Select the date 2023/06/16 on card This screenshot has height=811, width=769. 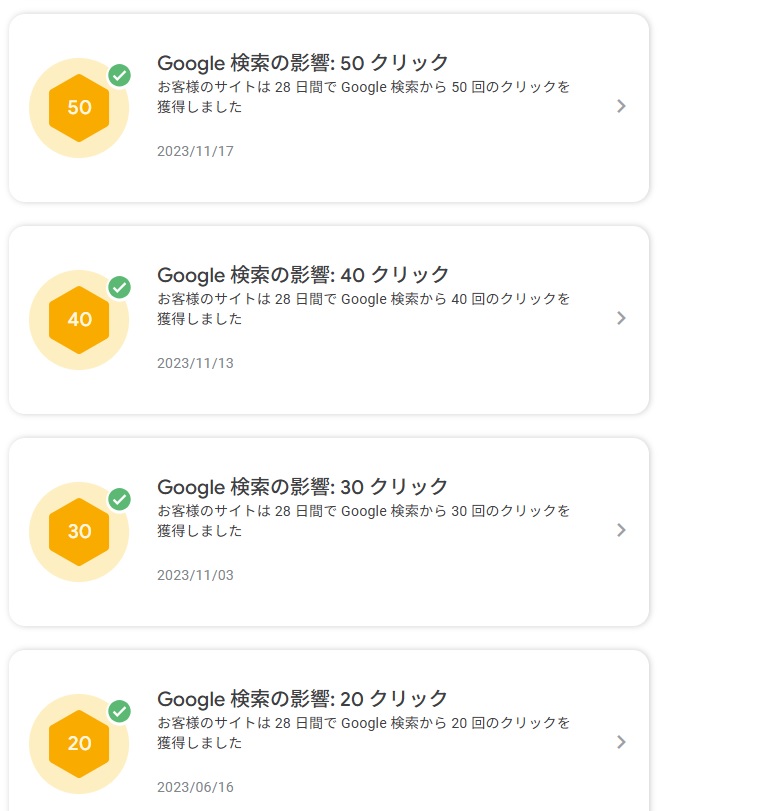click(x=195, y=787)
